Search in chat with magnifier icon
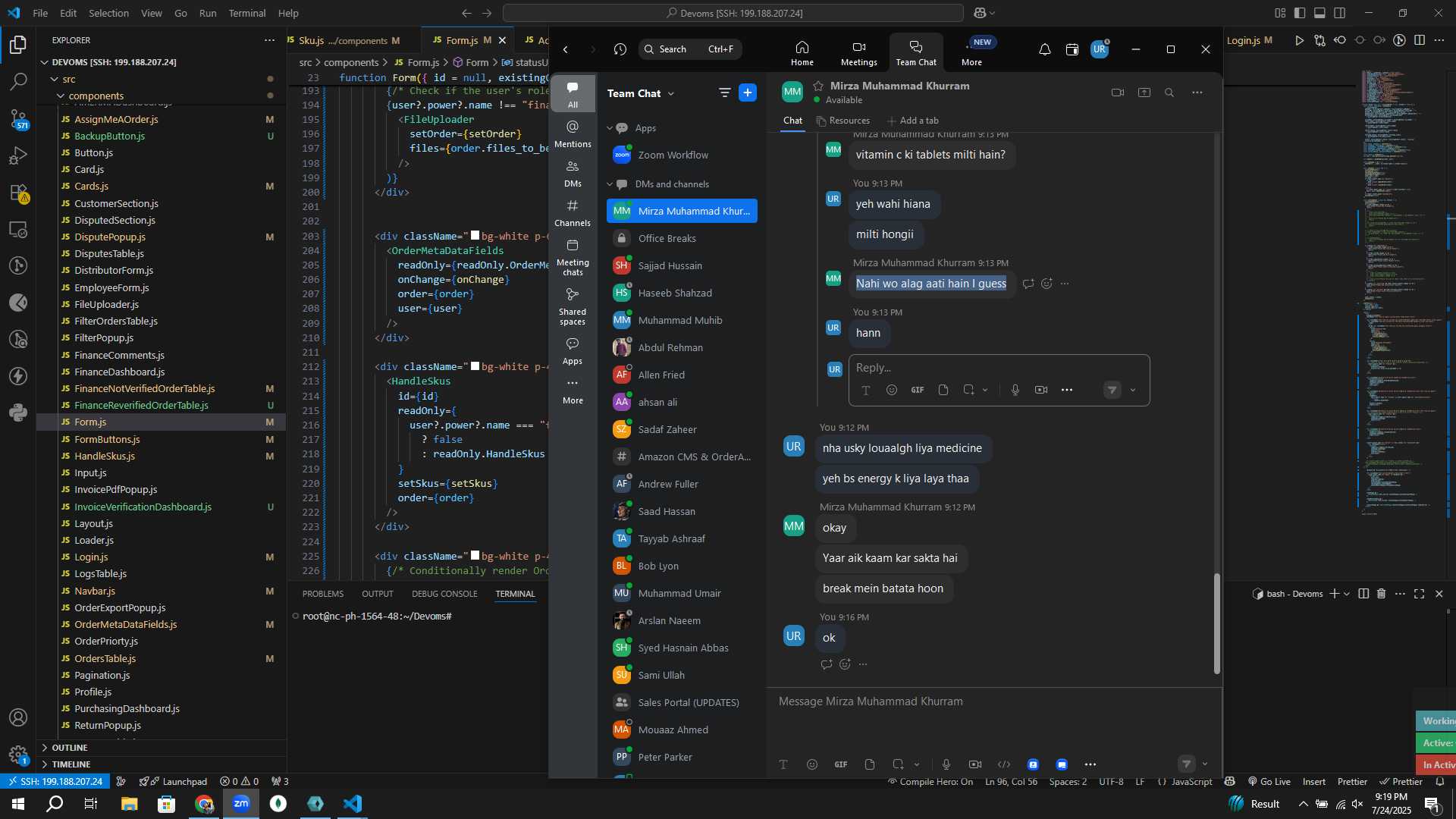The height and width of the screenshot is (819, 1456). (1169, 93)
